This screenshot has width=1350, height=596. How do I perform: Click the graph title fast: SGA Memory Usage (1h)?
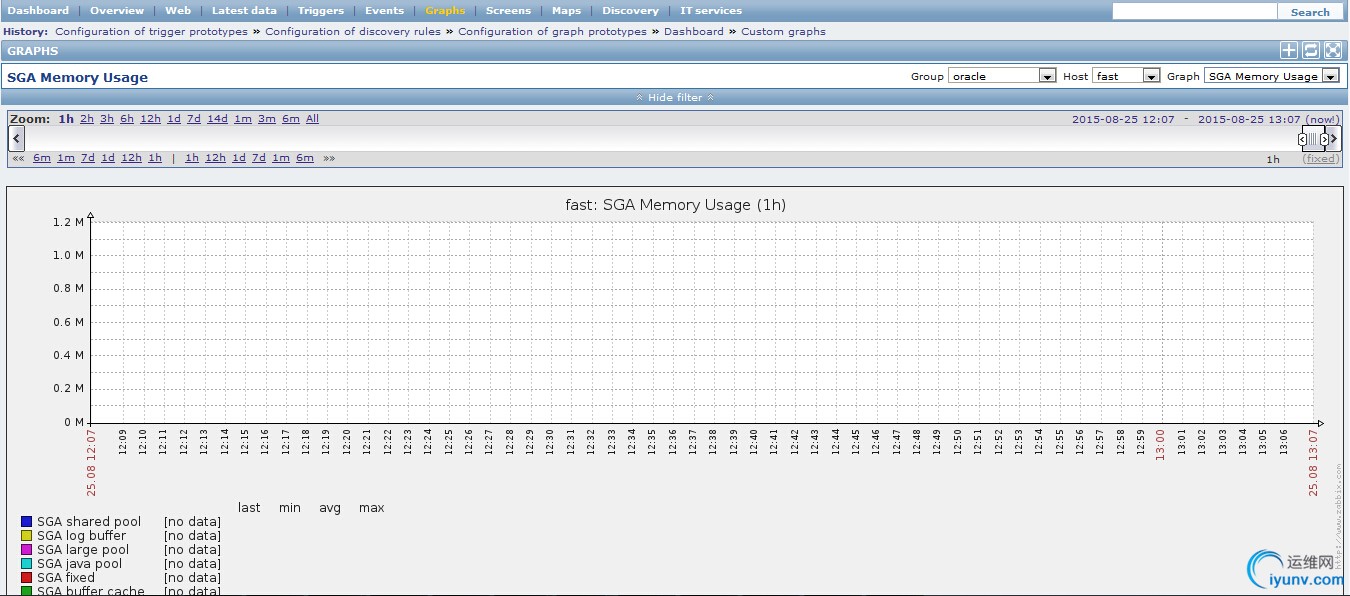tap(676, 204)
